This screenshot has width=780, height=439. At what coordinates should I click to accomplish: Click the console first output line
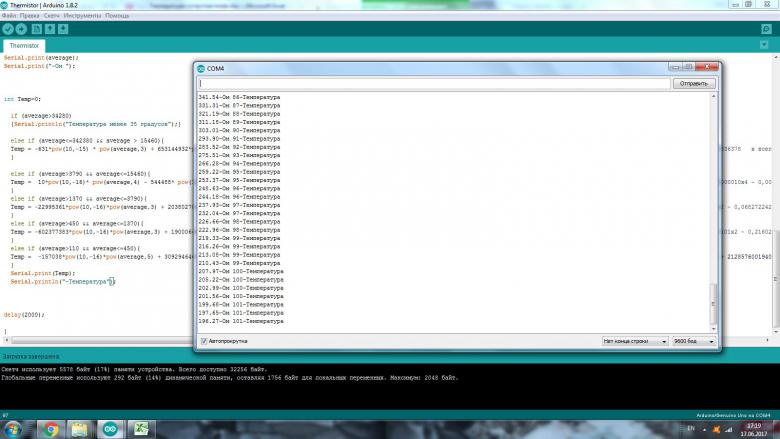[134, 369]
